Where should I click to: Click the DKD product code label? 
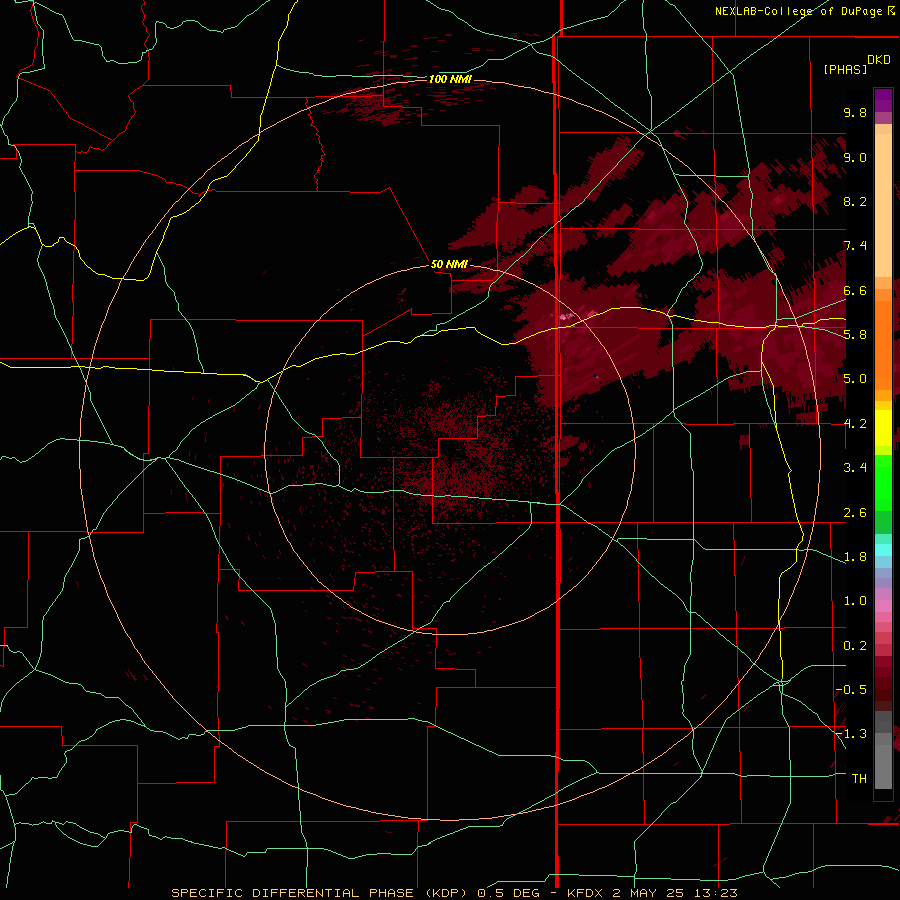tap(879, 60)
